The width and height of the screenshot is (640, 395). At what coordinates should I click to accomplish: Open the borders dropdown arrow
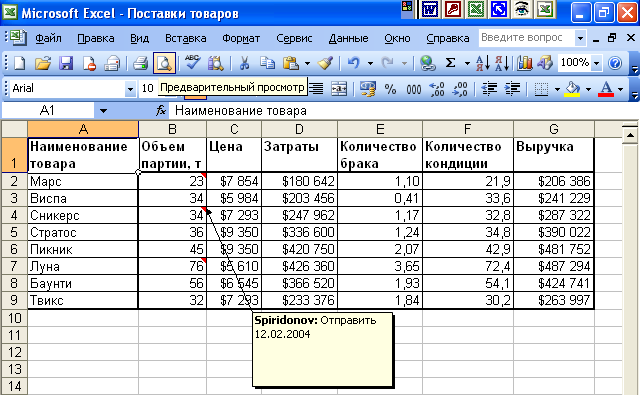[557, 89]
